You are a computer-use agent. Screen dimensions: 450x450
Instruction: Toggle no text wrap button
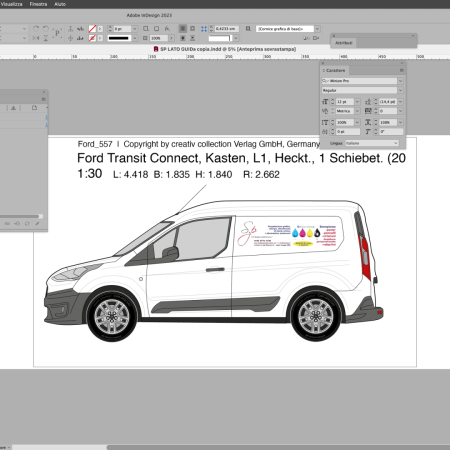[x=182, y=29]
